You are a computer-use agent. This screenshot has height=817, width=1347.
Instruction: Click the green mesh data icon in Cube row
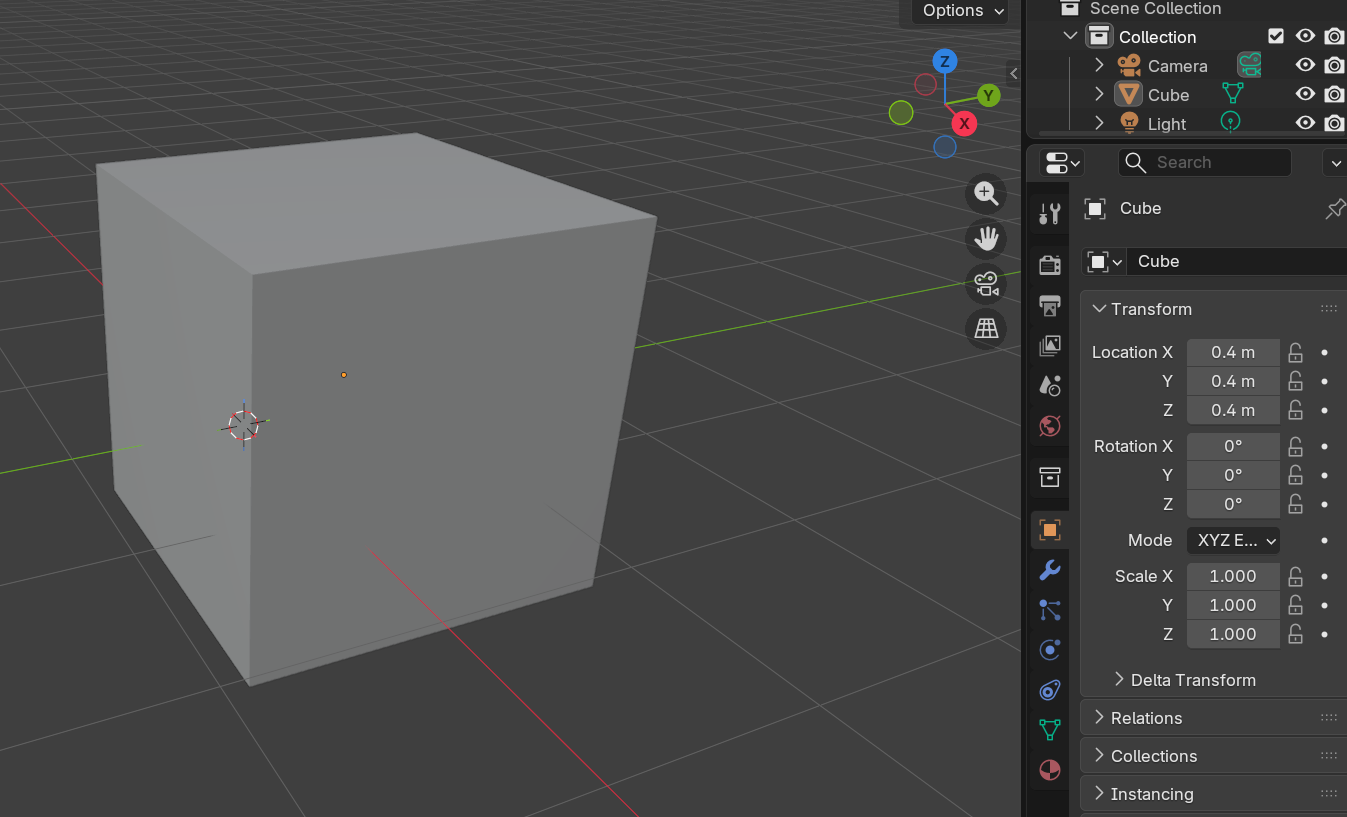pos(1233,94)
